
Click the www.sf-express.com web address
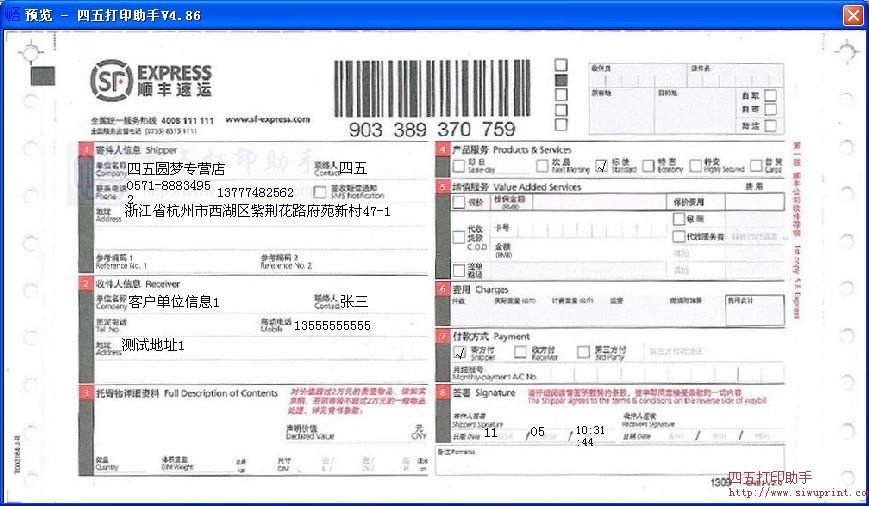(268, 119)
